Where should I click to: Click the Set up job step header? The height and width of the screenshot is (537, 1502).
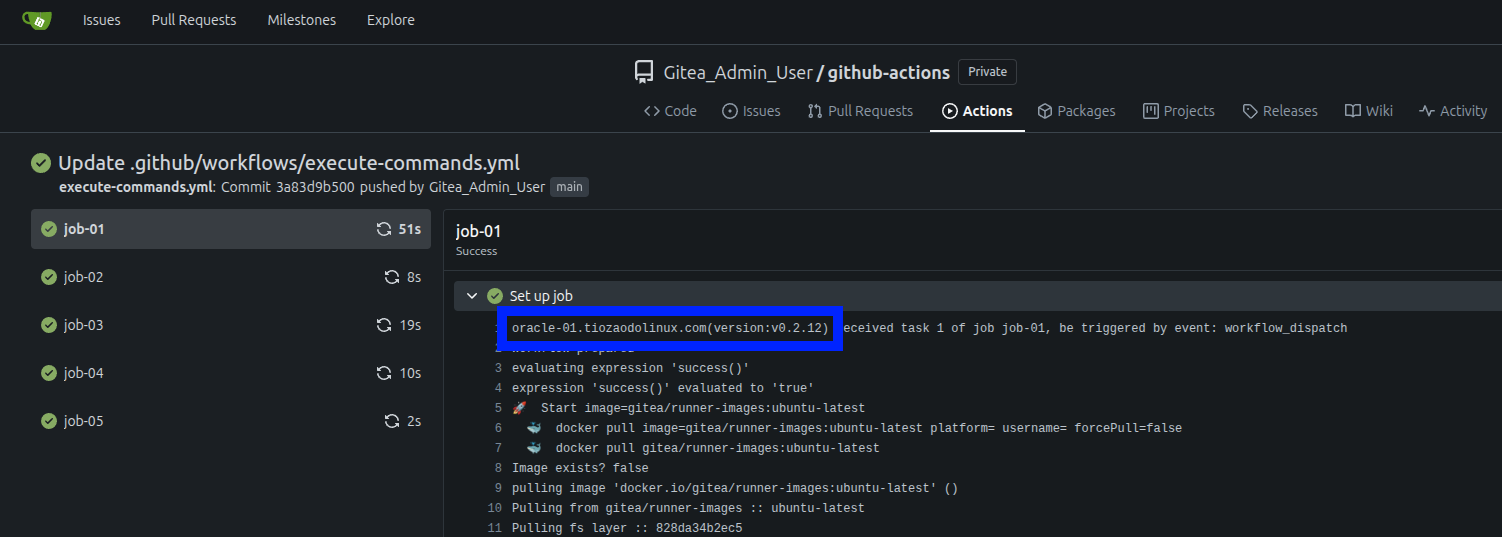click(x=978, y=296)
